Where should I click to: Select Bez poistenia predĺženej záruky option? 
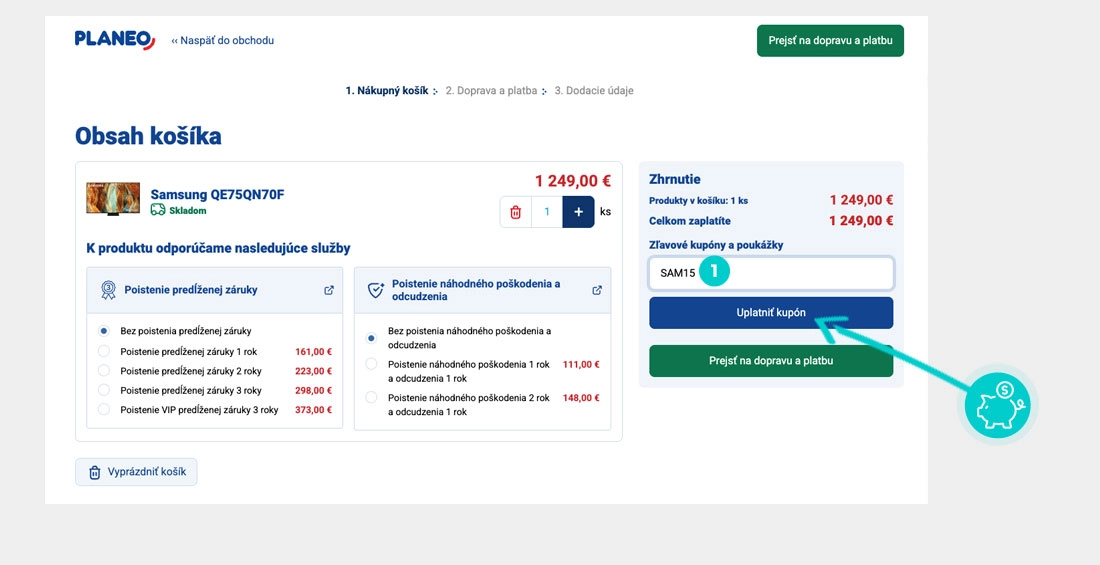click(x=104, y=331)
